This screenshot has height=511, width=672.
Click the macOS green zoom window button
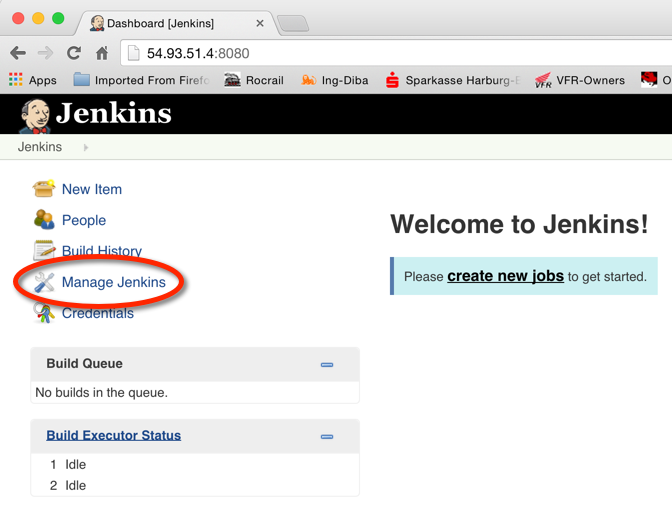(58, 18)
